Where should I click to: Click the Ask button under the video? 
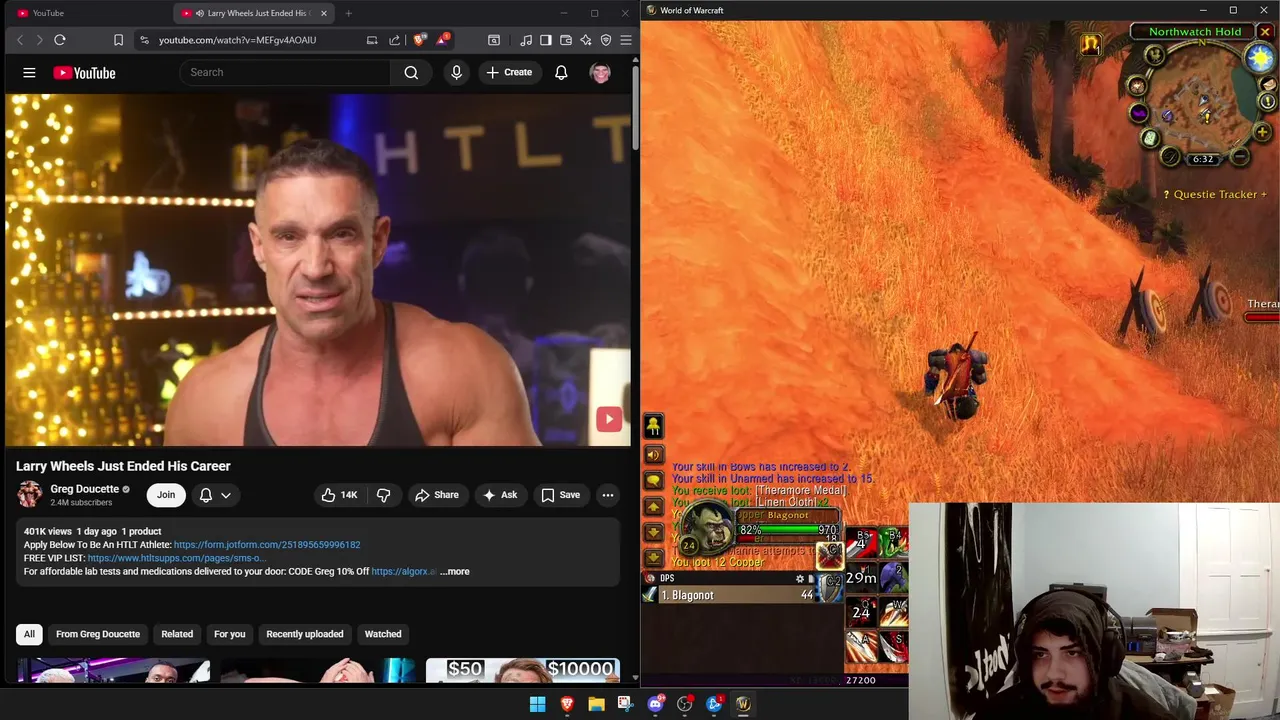click(x=500, y=495)
